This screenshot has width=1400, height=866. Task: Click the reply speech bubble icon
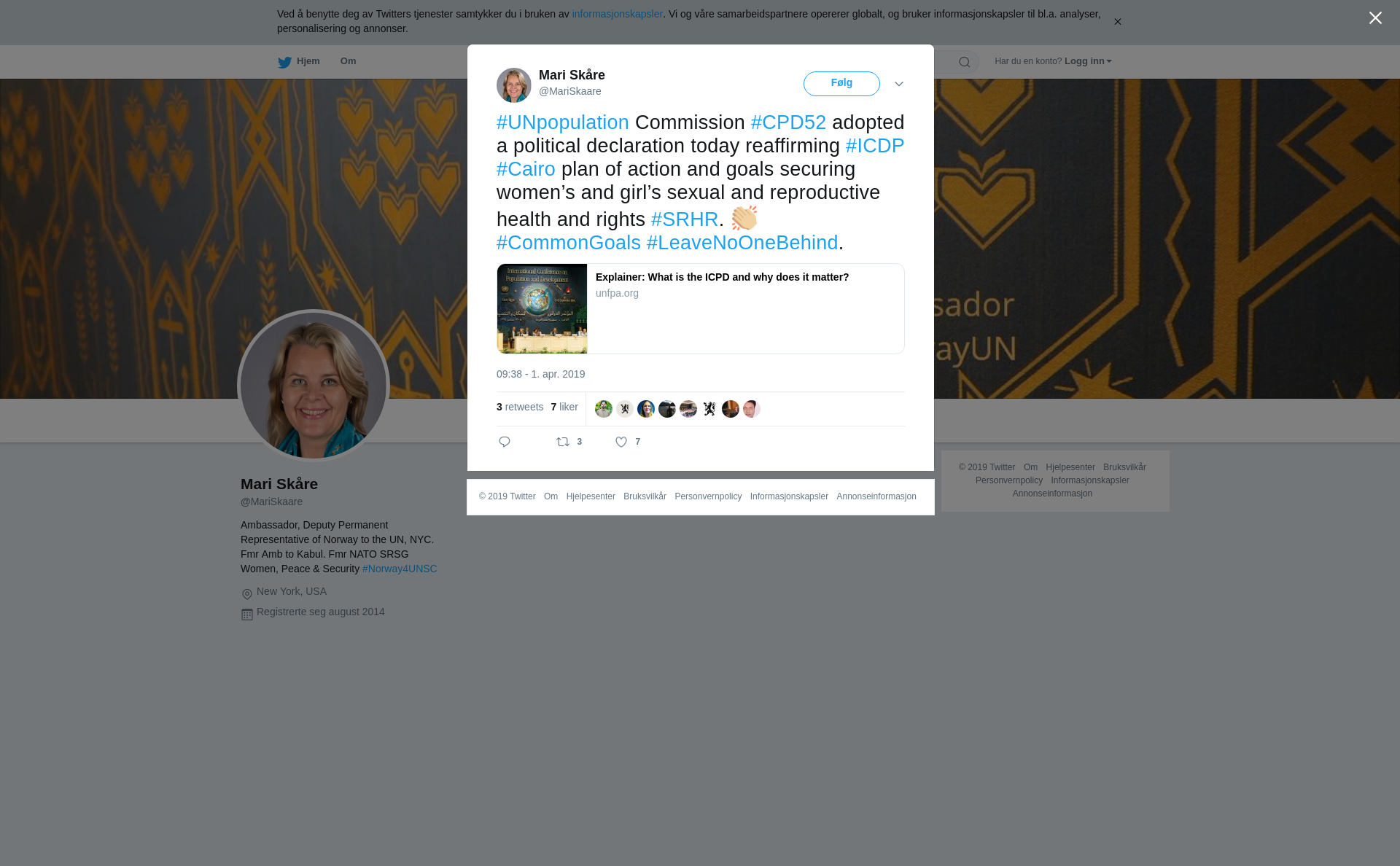[x=505, y=442]
